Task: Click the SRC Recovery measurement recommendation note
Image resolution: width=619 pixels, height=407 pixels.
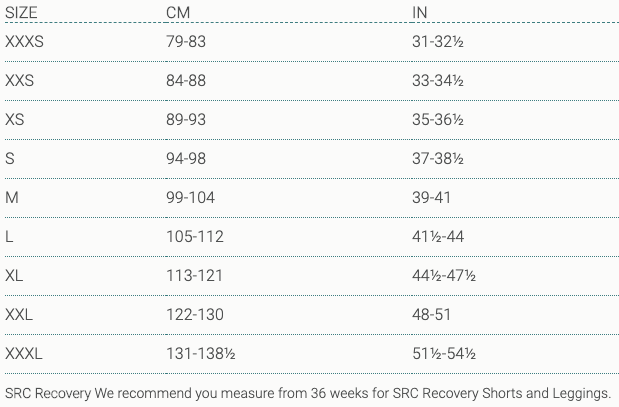Action: point(308,393)
